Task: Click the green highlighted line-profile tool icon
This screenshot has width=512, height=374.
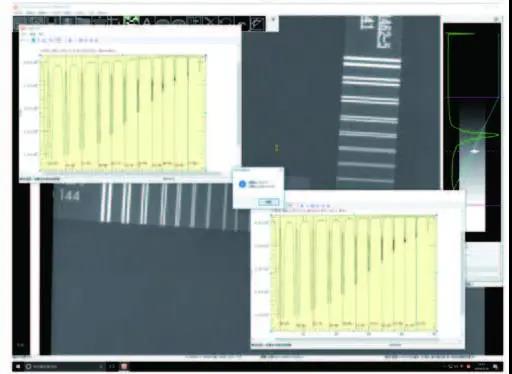Action: (x=131, y=21)
